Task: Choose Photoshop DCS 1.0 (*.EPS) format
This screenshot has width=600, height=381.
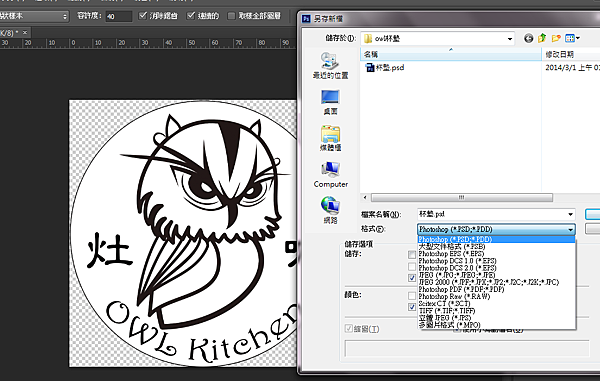Action: [x=496, y=261]
